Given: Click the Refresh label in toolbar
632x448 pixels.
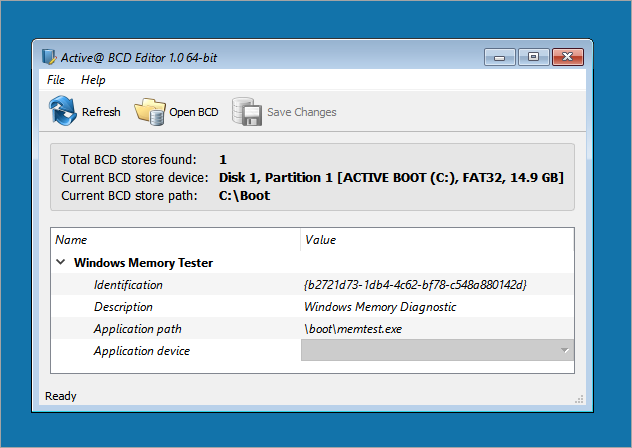Looking at the screenshot, I should coord(101,112).
